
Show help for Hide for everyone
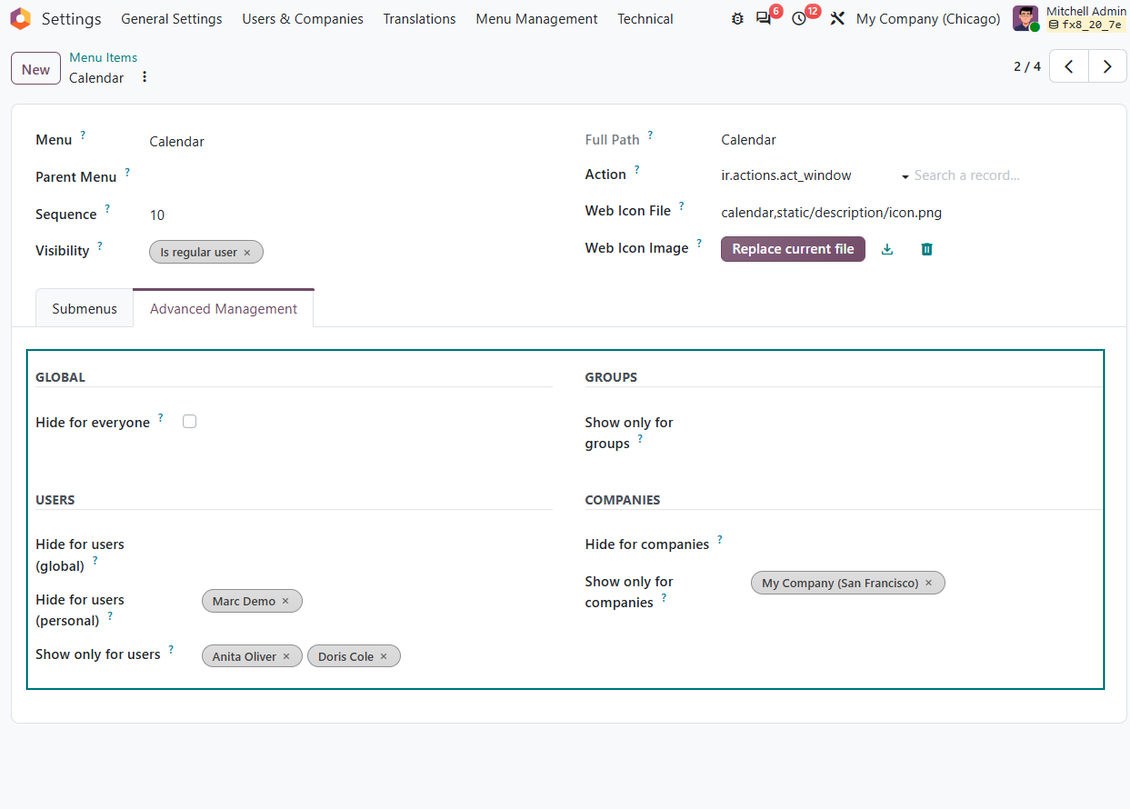coord(161,418)
